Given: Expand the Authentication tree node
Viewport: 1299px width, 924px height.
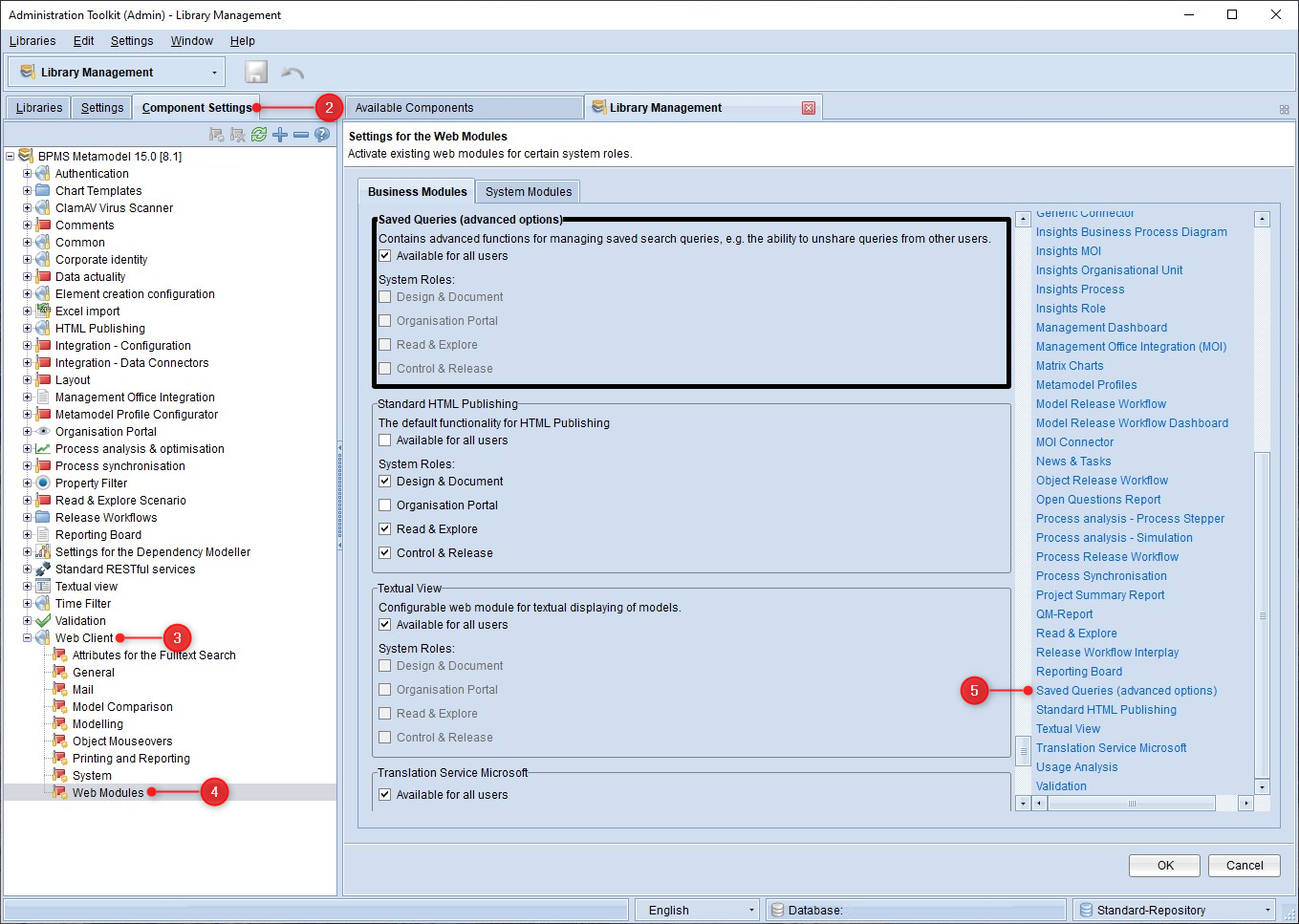Looking at the screenshot, I should click(28, 173).
